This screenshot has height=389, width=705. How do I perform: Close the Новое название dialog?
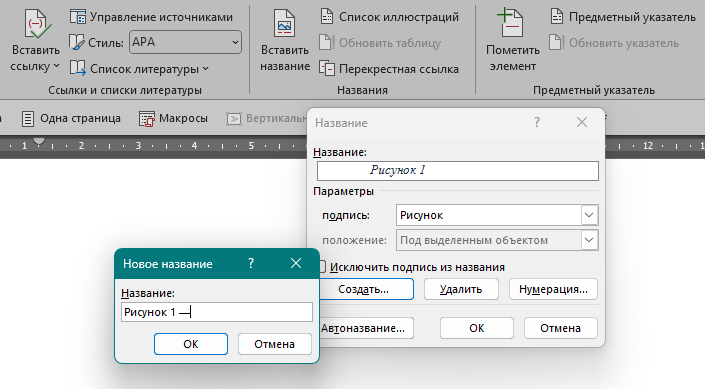296,264
